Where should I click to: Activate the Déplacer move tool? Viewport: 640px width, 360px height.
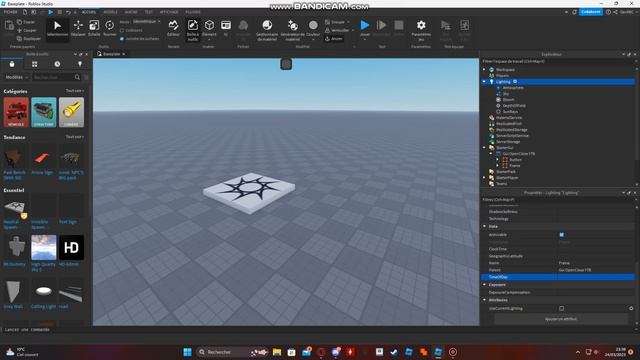pyautogui.click(x=78, y=28)
